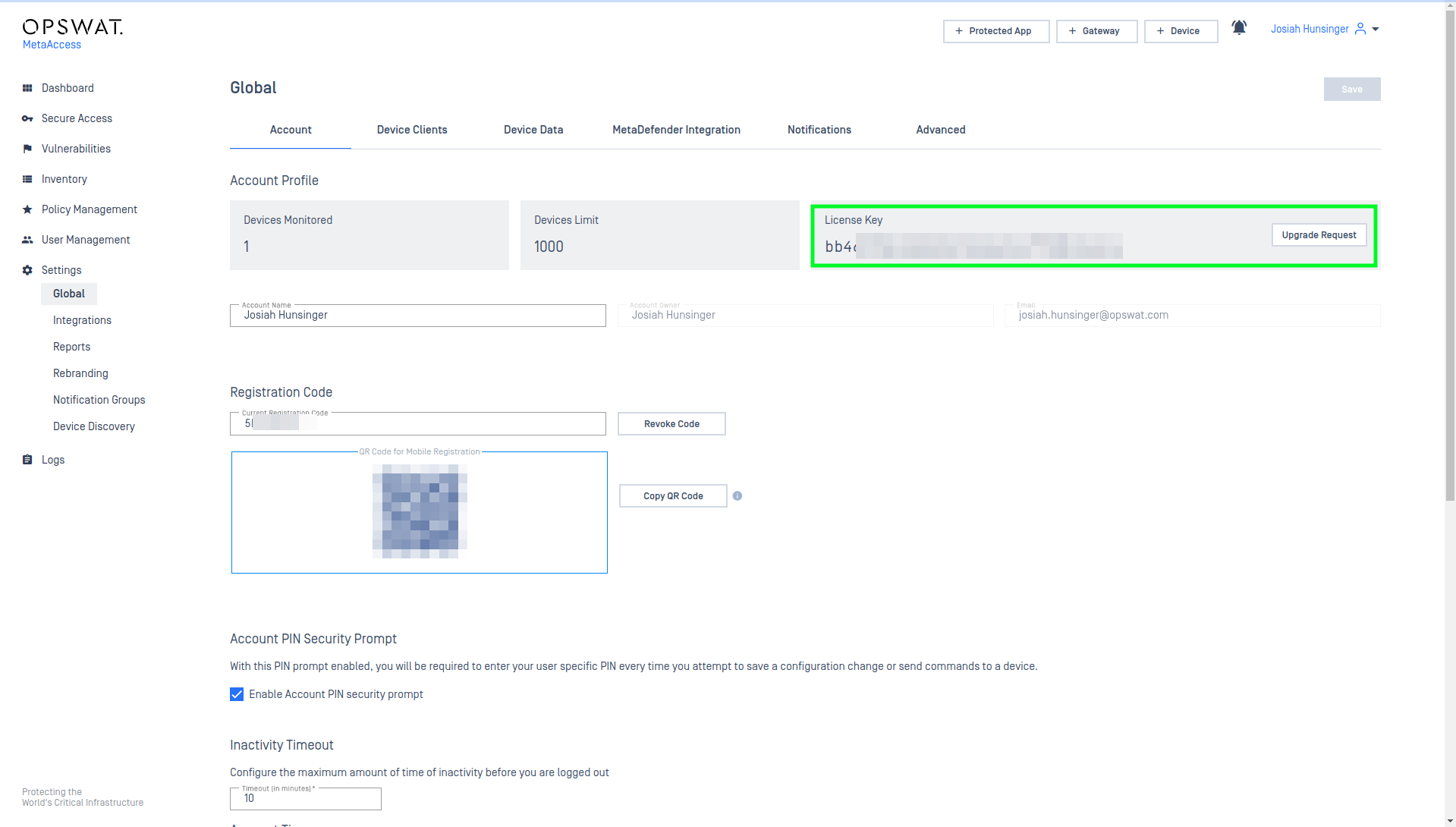The image size is (1456, 827).
Task: Open Reports settings
Action: (x=71, y=347)
